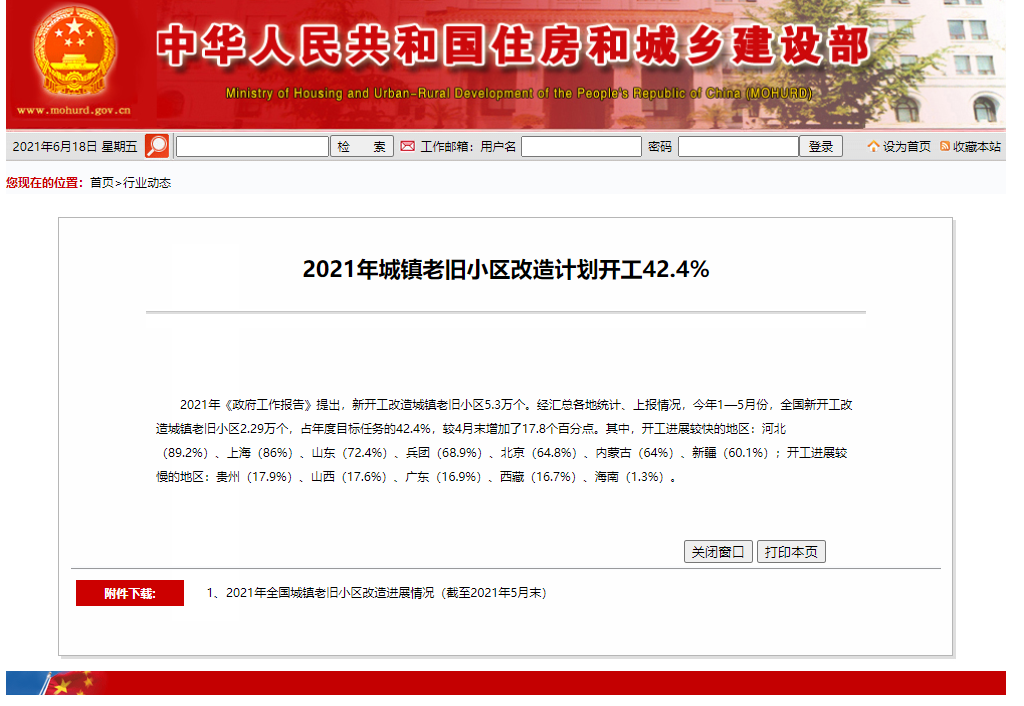Viewport: 1024px width, 706px height.
Task: Click the www.mohurd.gov.cn address under the emblem
Action: tap(74, 111)
